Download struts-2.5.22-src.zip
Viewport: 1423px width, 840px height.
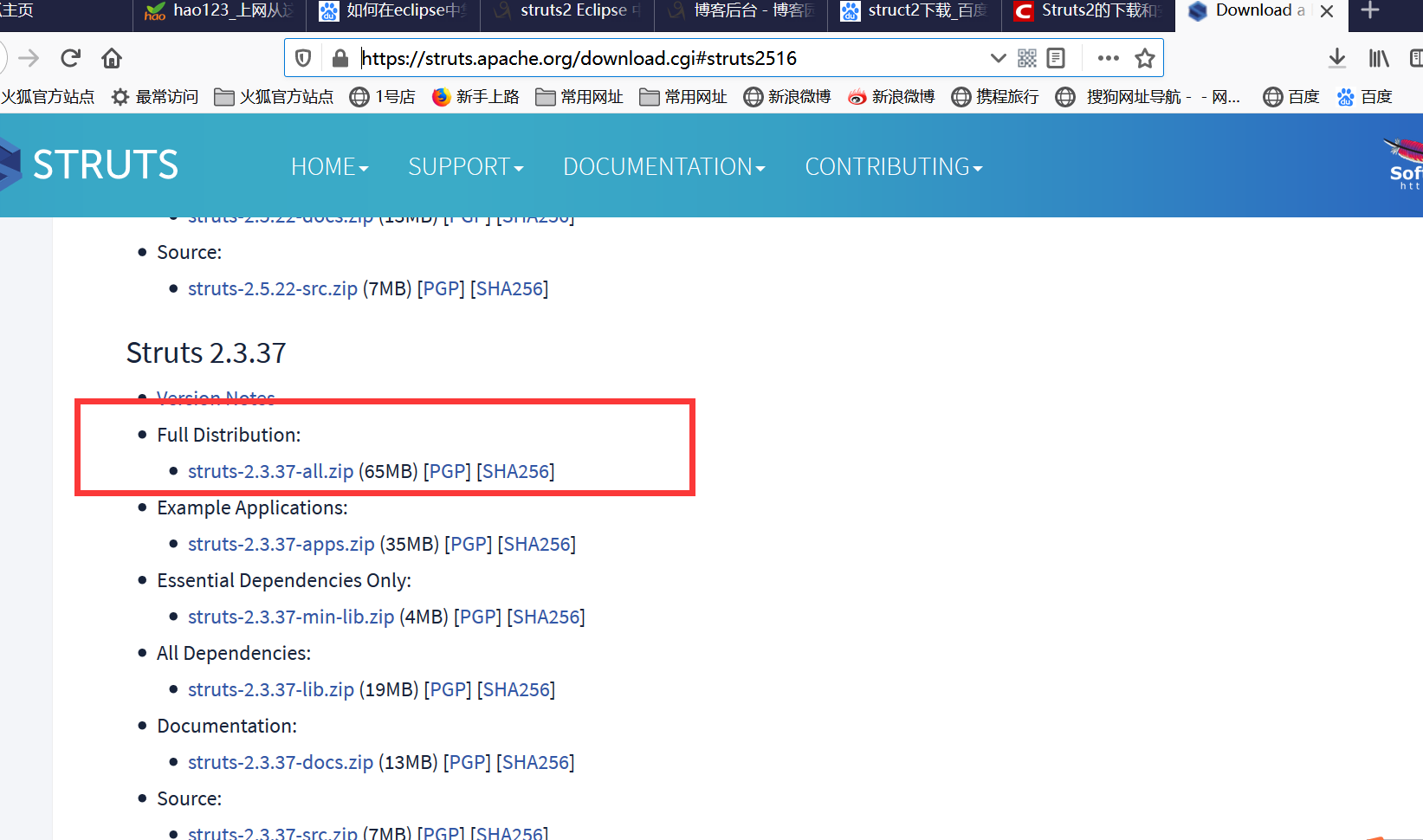(x=273, y=288)
